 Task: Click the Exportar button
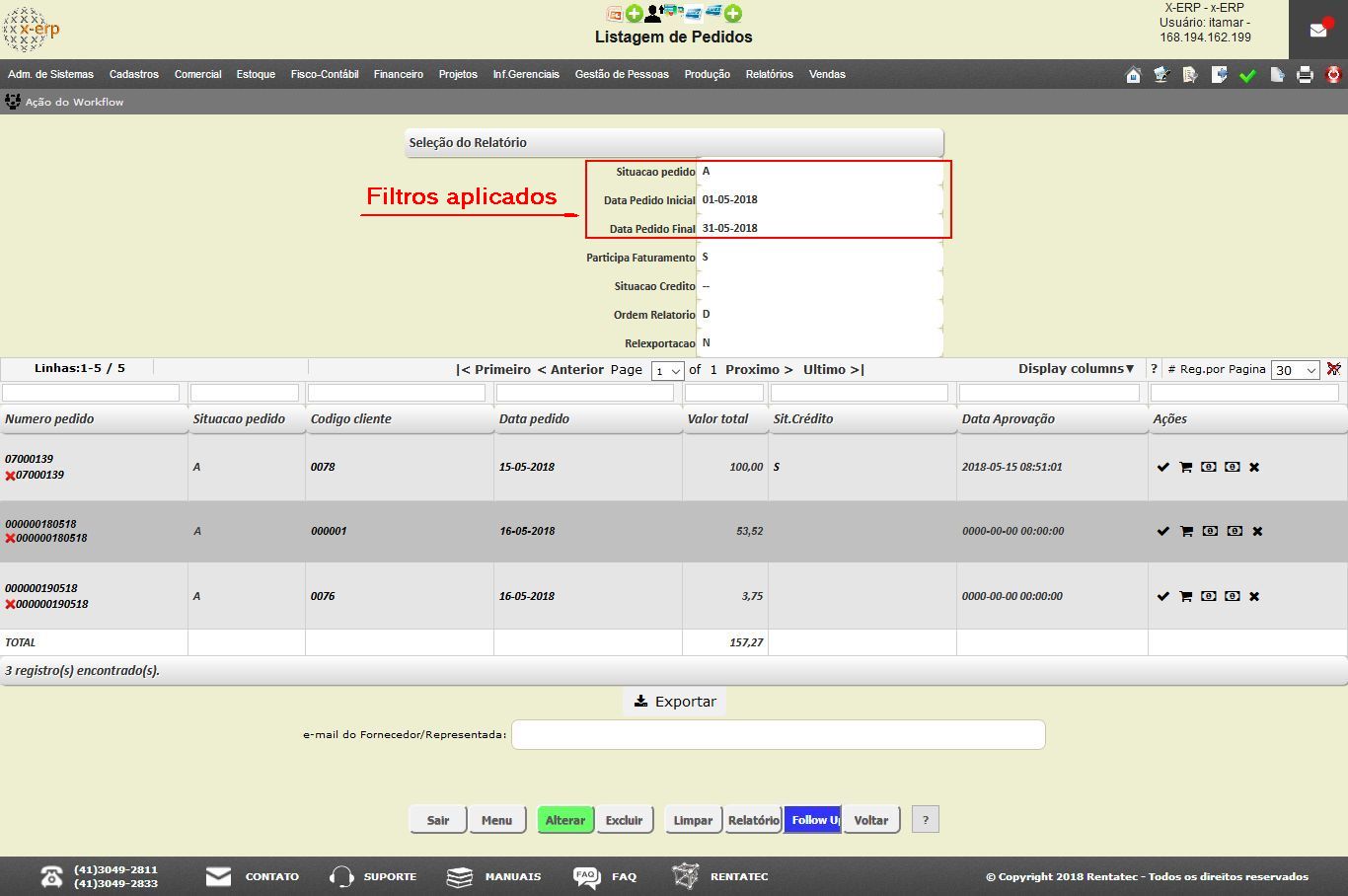(x=675, y=702)
